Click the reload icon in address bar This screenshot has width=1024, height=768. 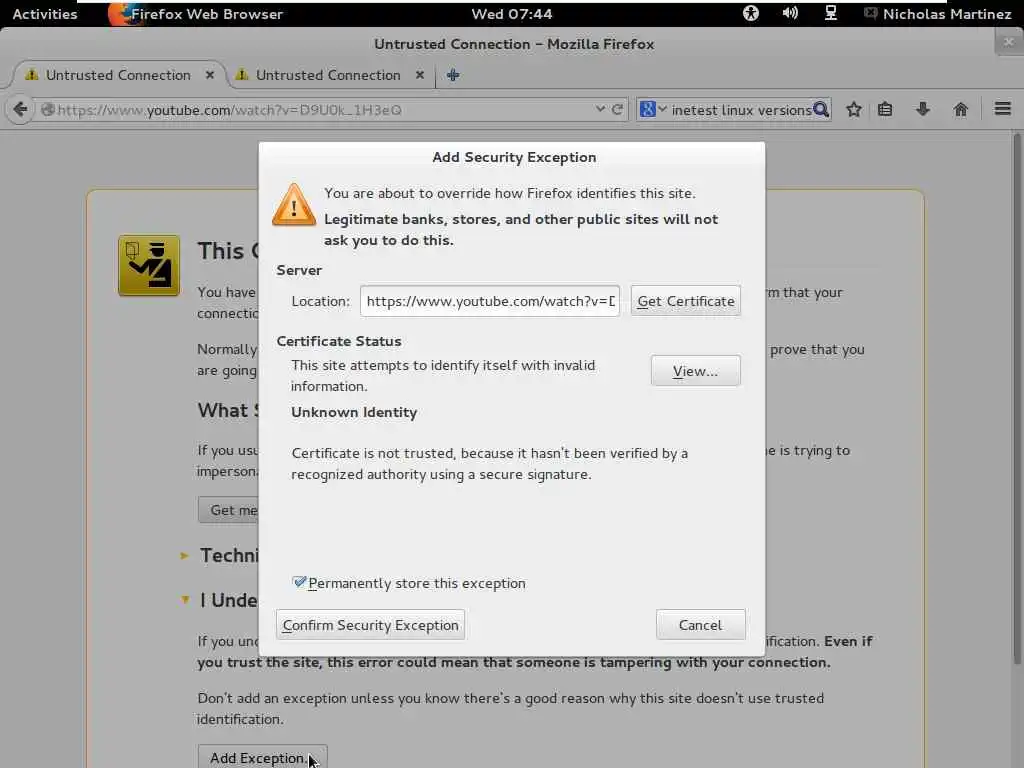617,109
